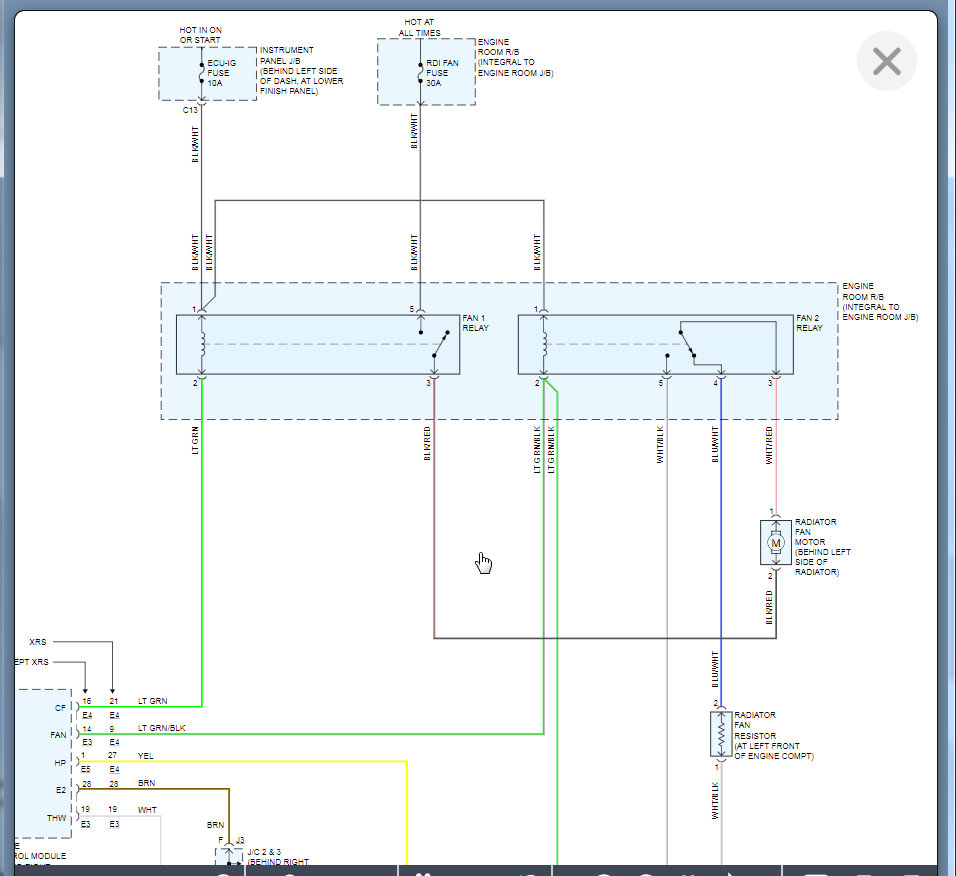Click the C13 connector label below fuse

190,110
